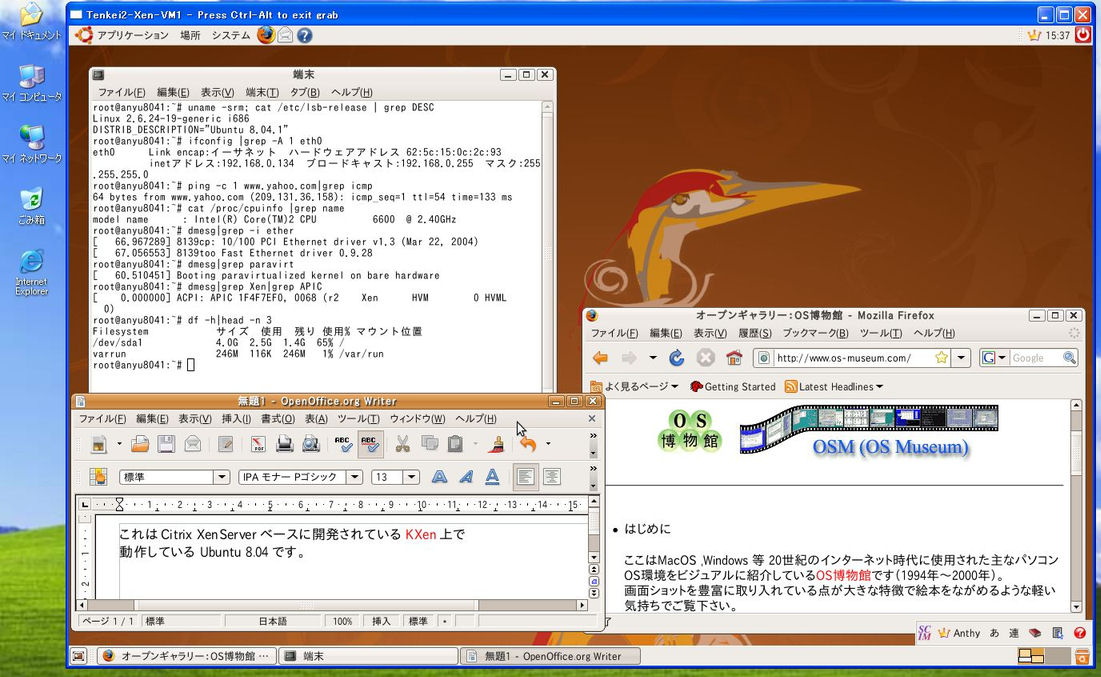
Task: Expand the font name IPA モナー Pゴシック dropdown
Action: 355,478
